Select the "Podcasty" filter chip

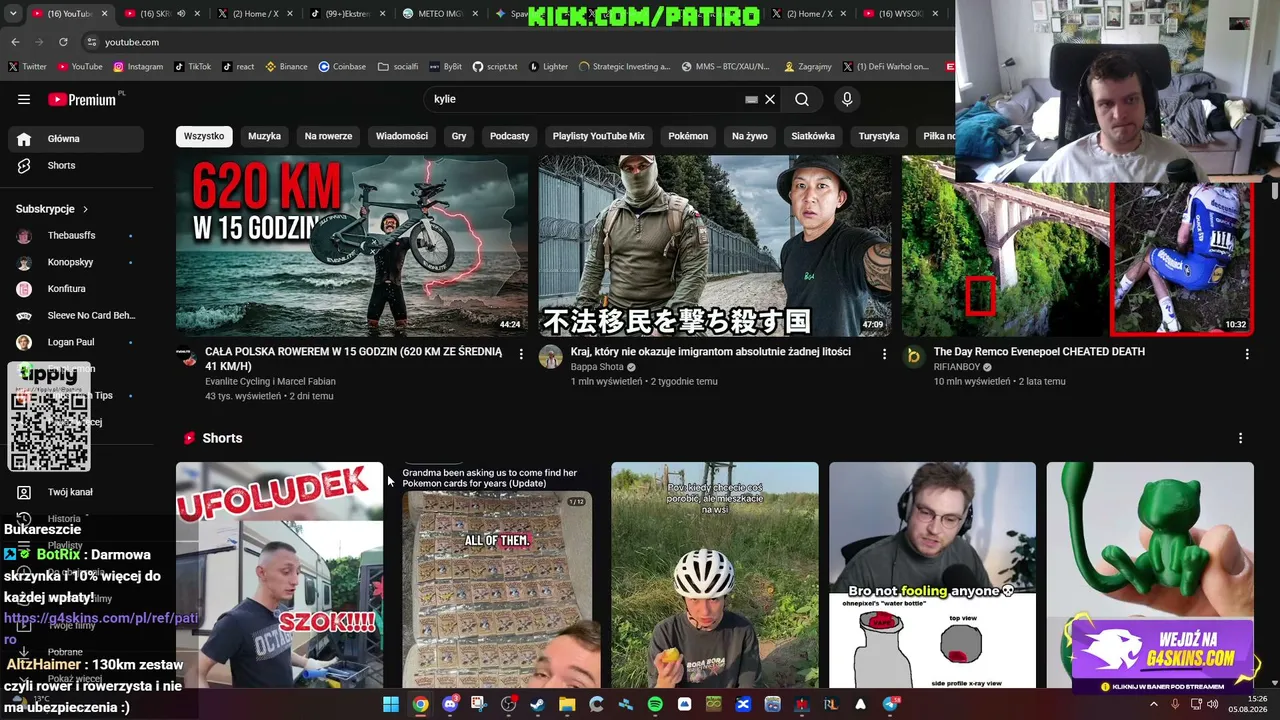(510, 136)
